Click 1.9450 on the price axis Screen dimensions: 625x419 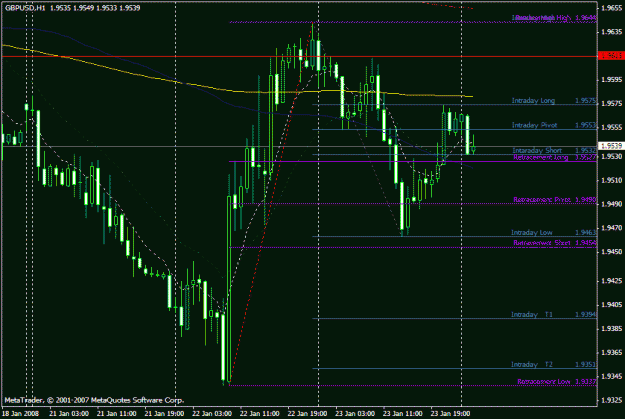[x=613, y=252]
